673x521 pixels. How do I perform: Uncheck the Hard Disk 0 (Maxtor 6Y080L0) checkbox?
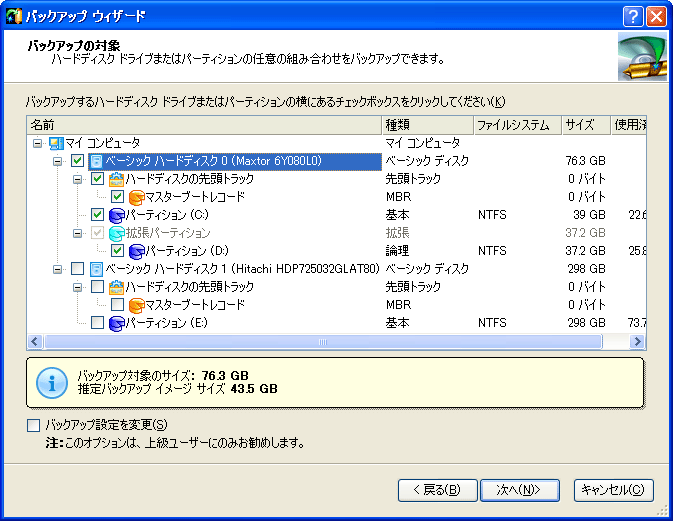pos(77,161)
